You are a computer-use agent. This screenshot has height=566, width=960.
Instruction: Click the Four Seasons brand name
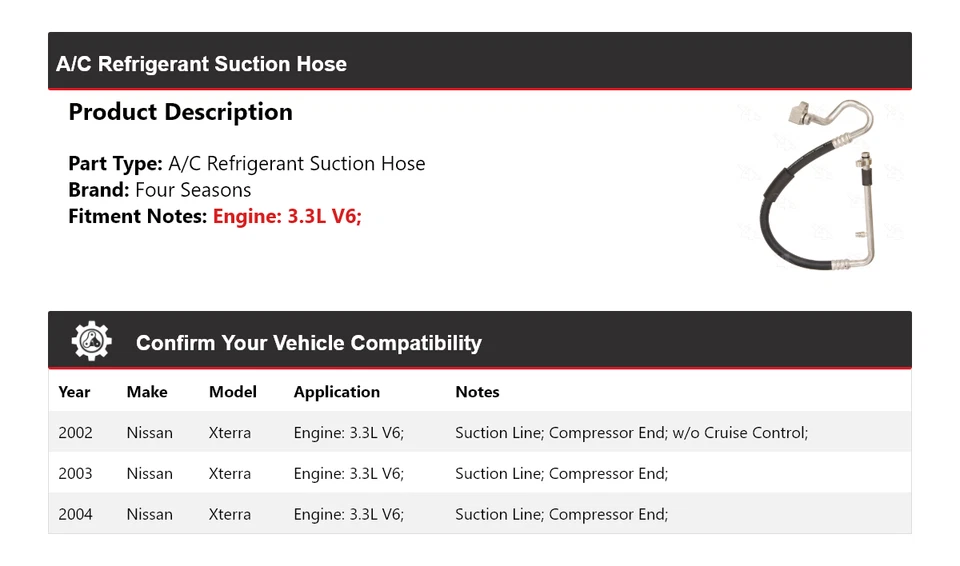click(x=193, y=190)
